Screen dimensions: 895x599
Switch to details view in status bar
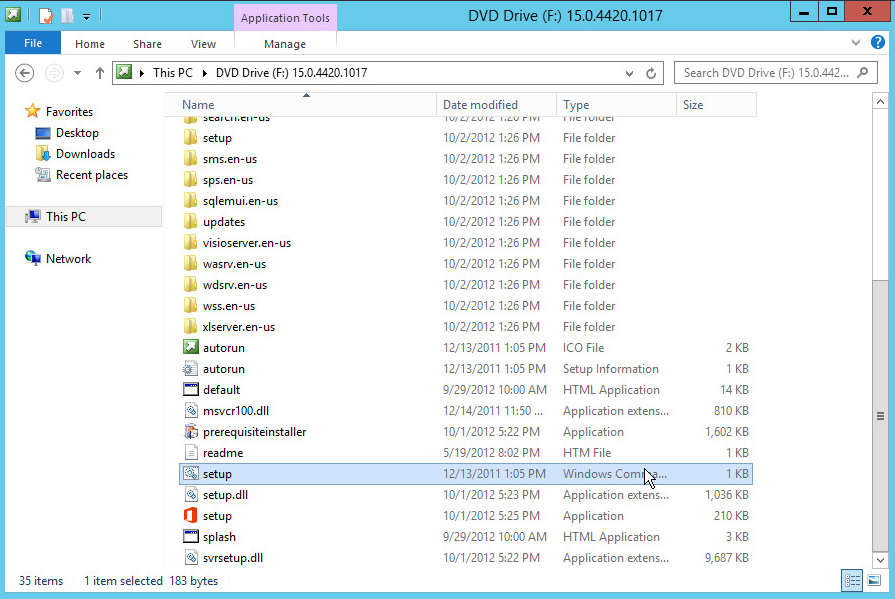click(x=852, y=581)
